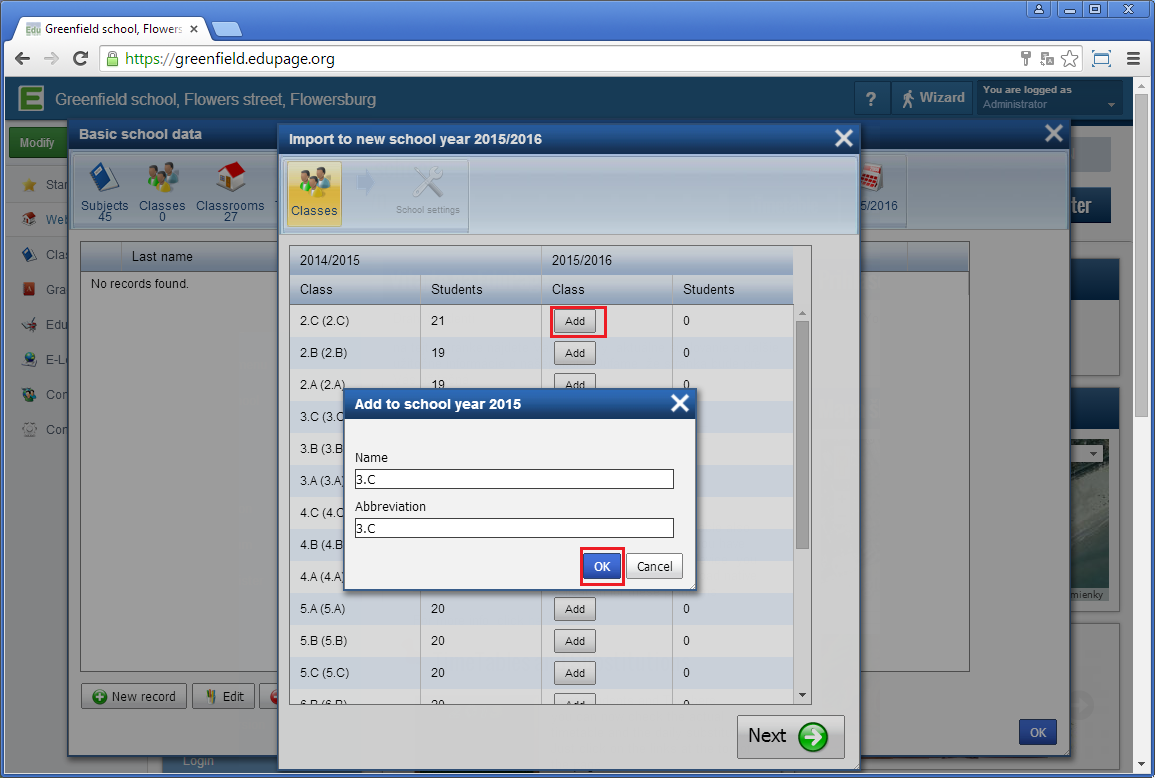Screen dimensions: 1155x778
Task: Select the 5.A (5.A) class row text
Action: point(322,609)
